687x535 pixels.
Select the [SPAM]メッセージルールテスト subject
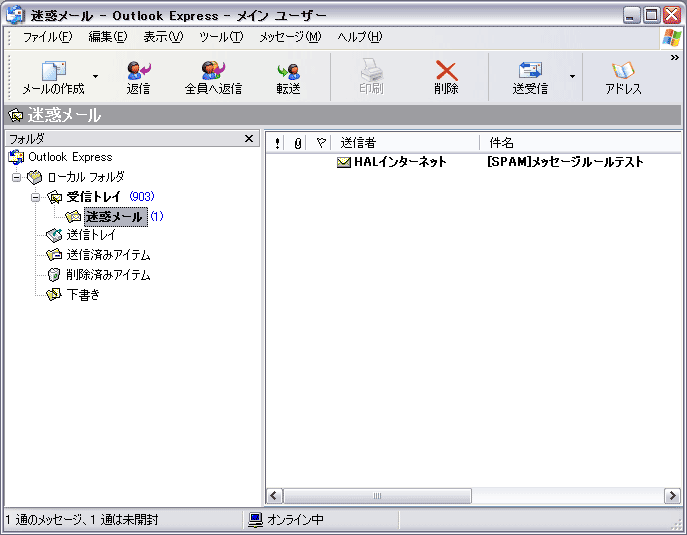[565, 162]
